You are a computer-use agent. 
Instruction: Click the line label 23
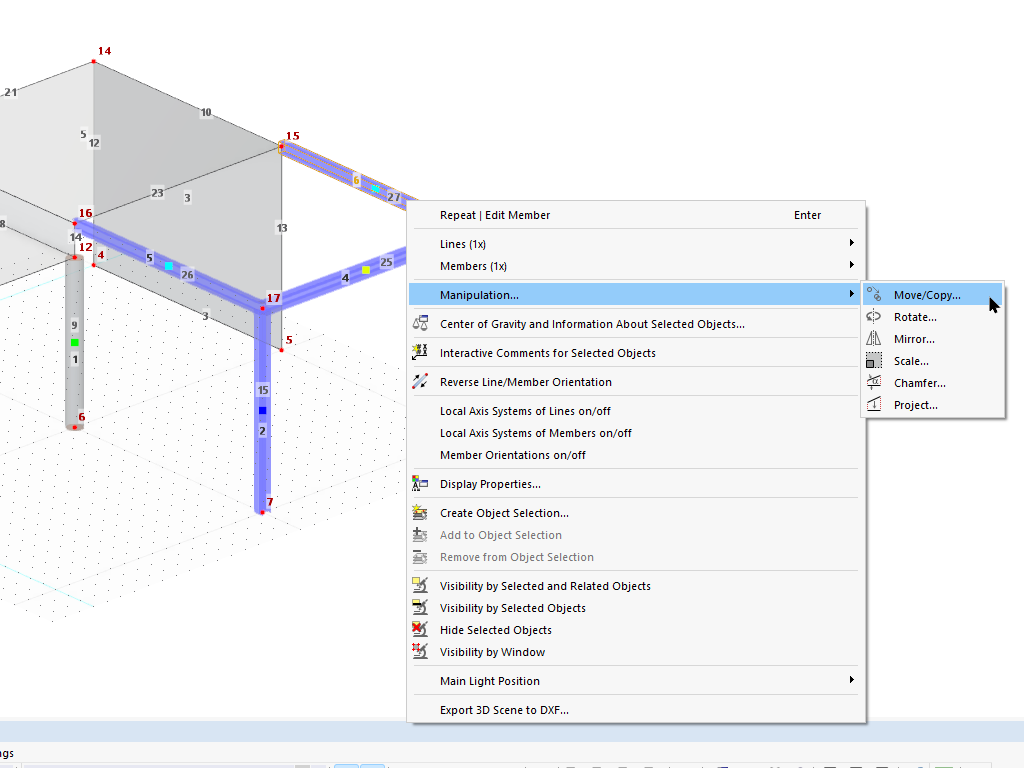coord(157,193)
